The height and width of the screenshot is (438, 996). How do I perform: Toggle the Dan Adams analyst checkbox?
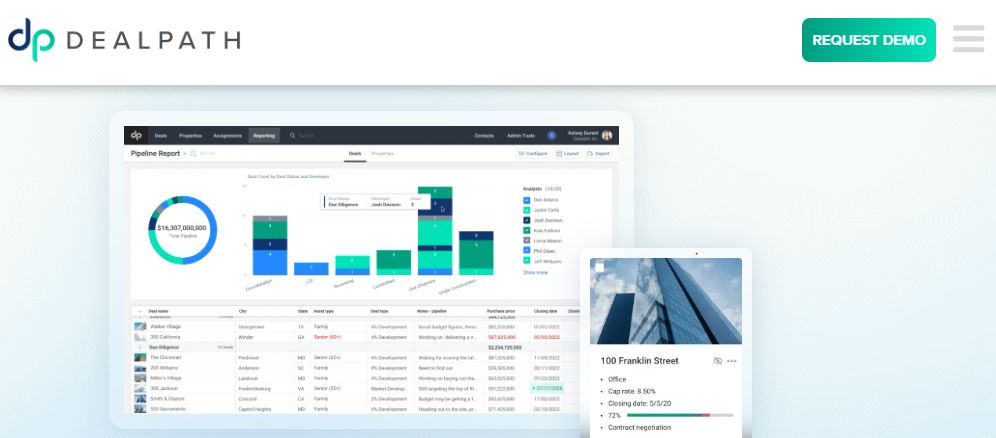coord(527,200)
